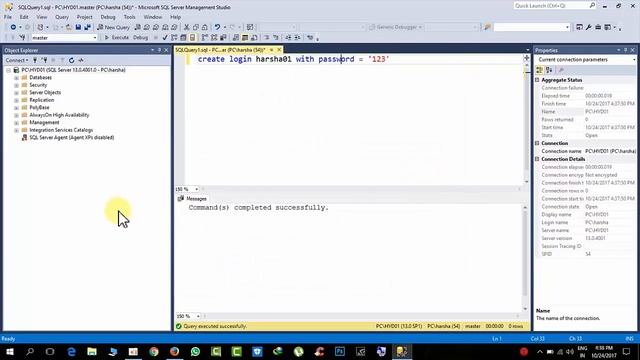
Task: Open the master database dropdown
Action: pyautogui.click(x=95, y=38)
